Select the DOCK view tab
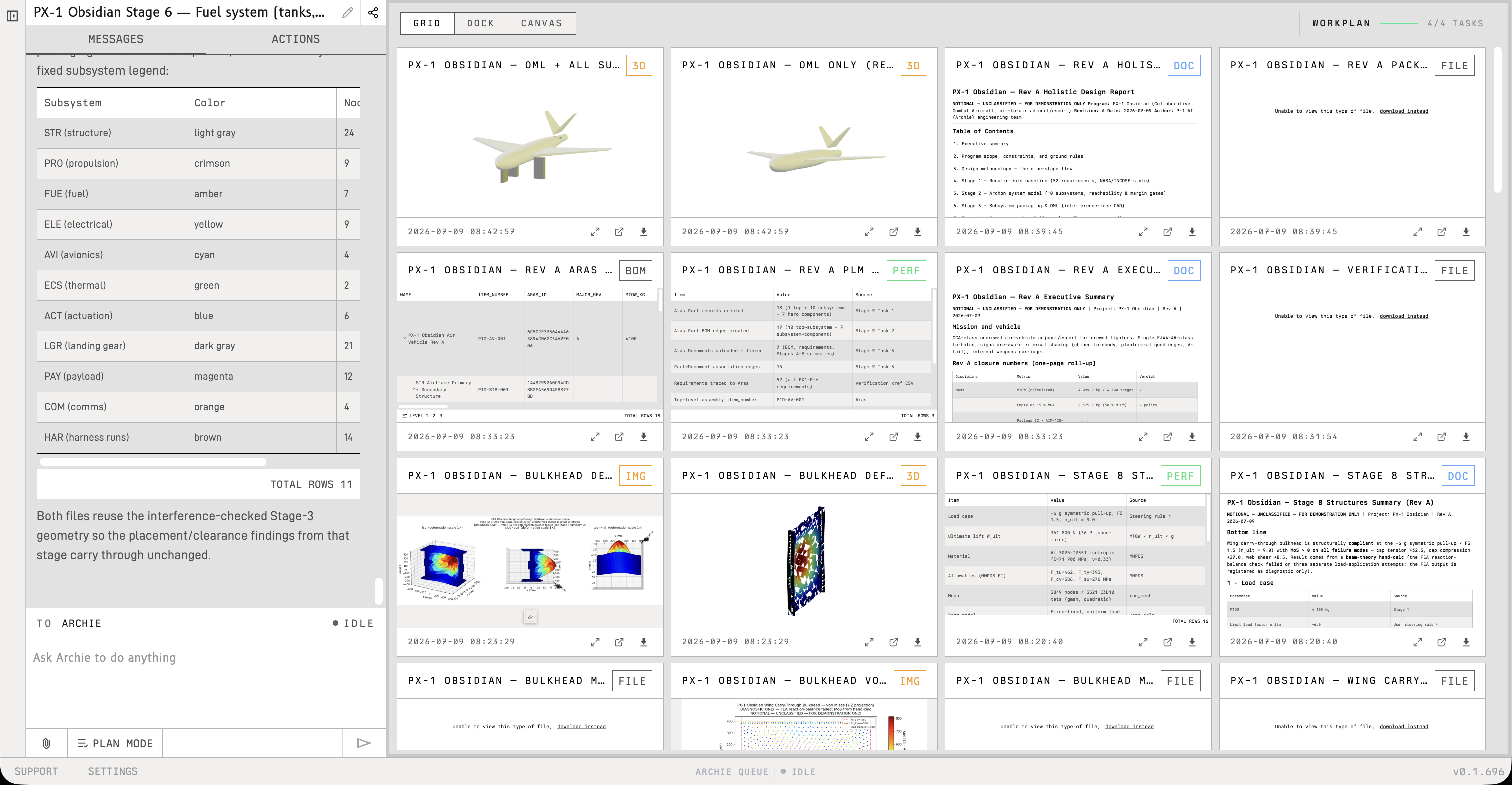This screenshot has width=1512, height=785. point(480,23)
